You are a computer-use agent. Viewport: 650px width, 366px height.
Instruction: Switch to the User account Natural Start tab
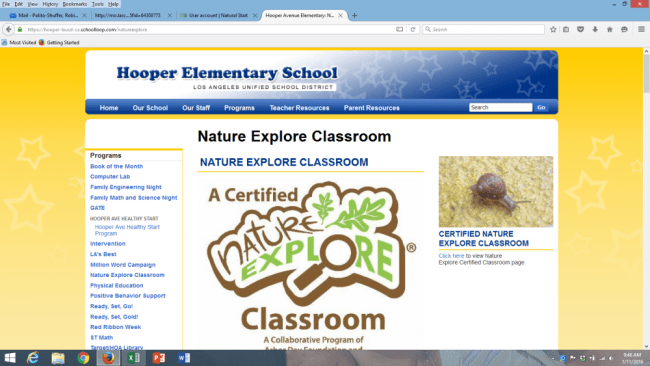coord(217,15)
